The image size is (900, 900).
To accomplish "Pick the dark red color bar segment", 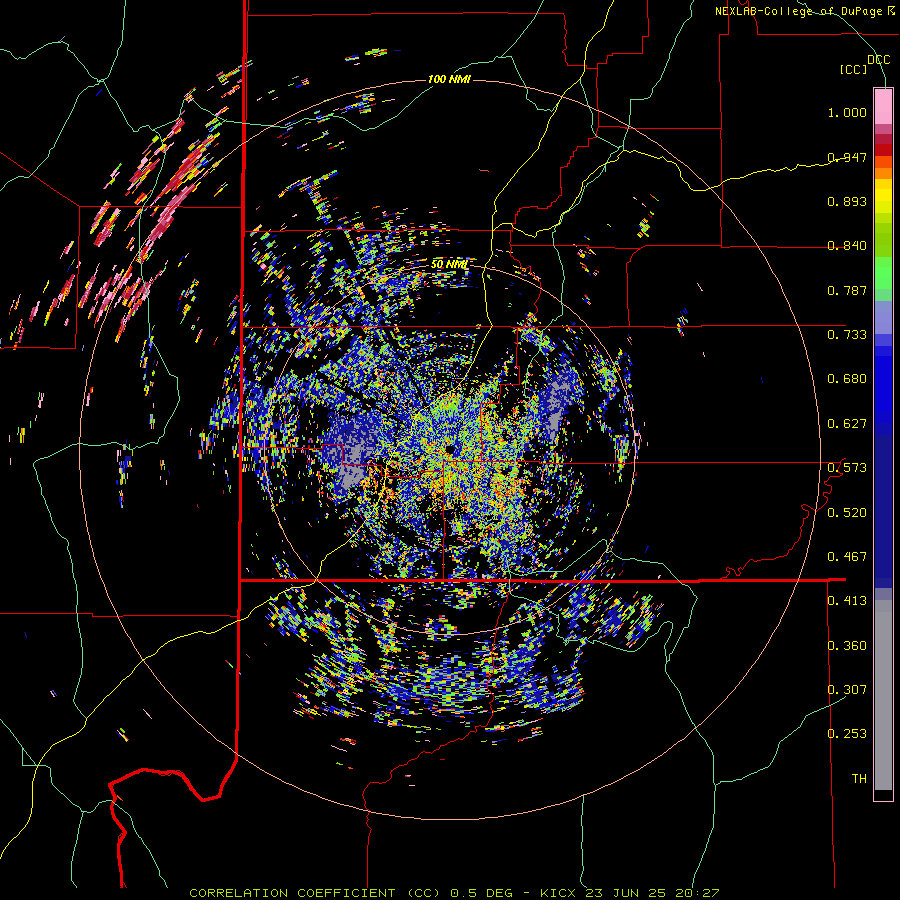I will pyautogui.click(x=883, y=139).
